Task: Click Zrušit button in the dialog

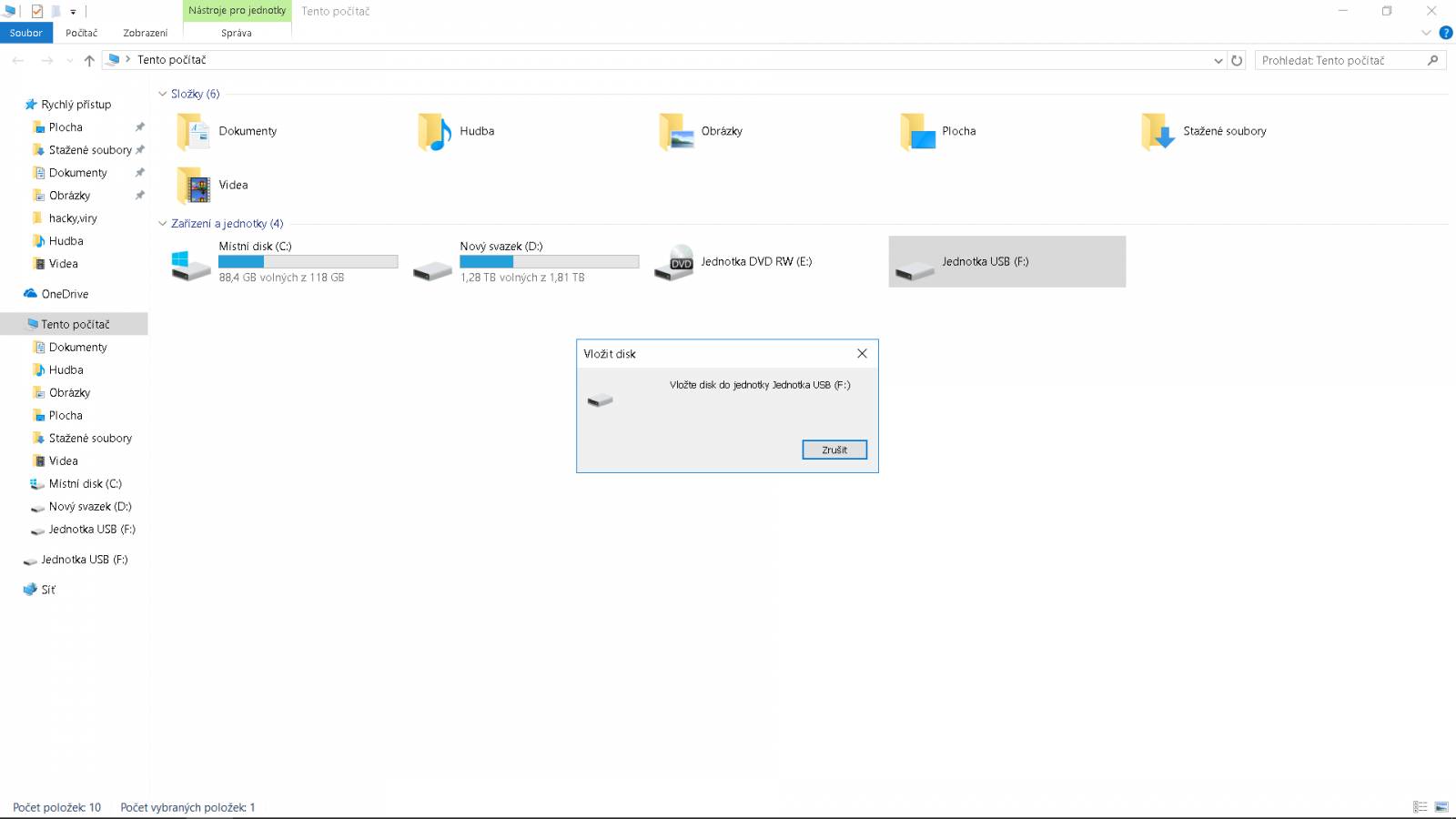Action: [x=834, y=450]
